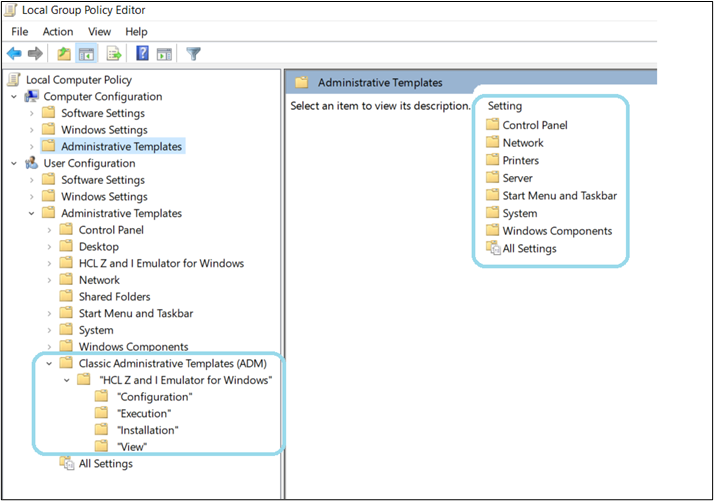Click the Forward arrow in toolbar
The height and width of the screenshot is (501, 714).
(x=35, y=53)
